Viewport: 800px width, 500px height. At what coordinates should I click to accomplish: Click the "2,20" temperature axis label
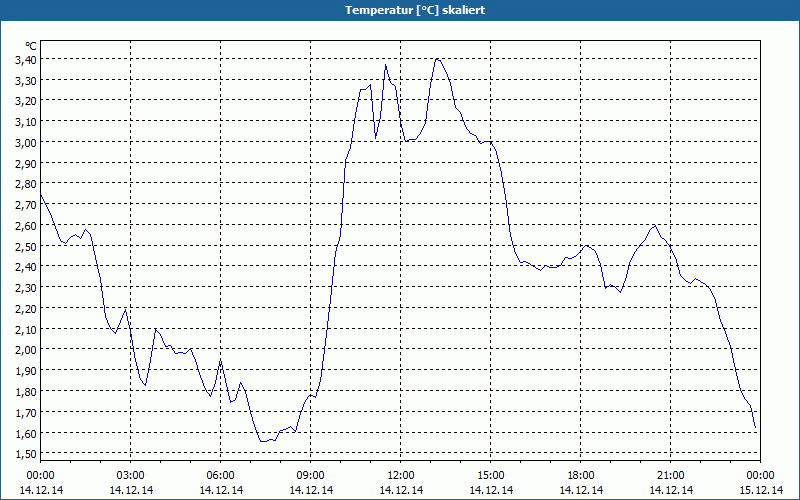pyautogui.click(x=26, y=309)
